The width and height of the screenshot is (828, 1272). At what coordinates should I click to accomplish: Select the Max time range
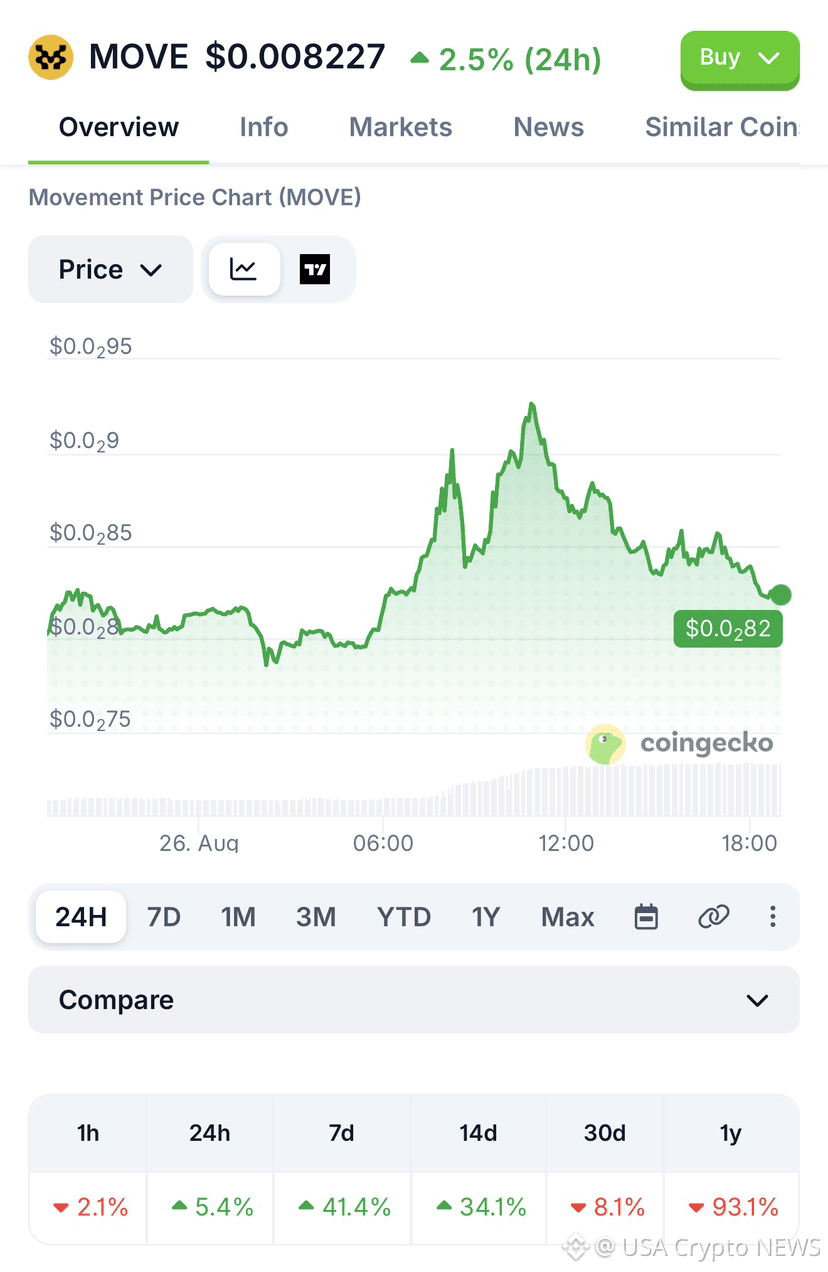568,917
